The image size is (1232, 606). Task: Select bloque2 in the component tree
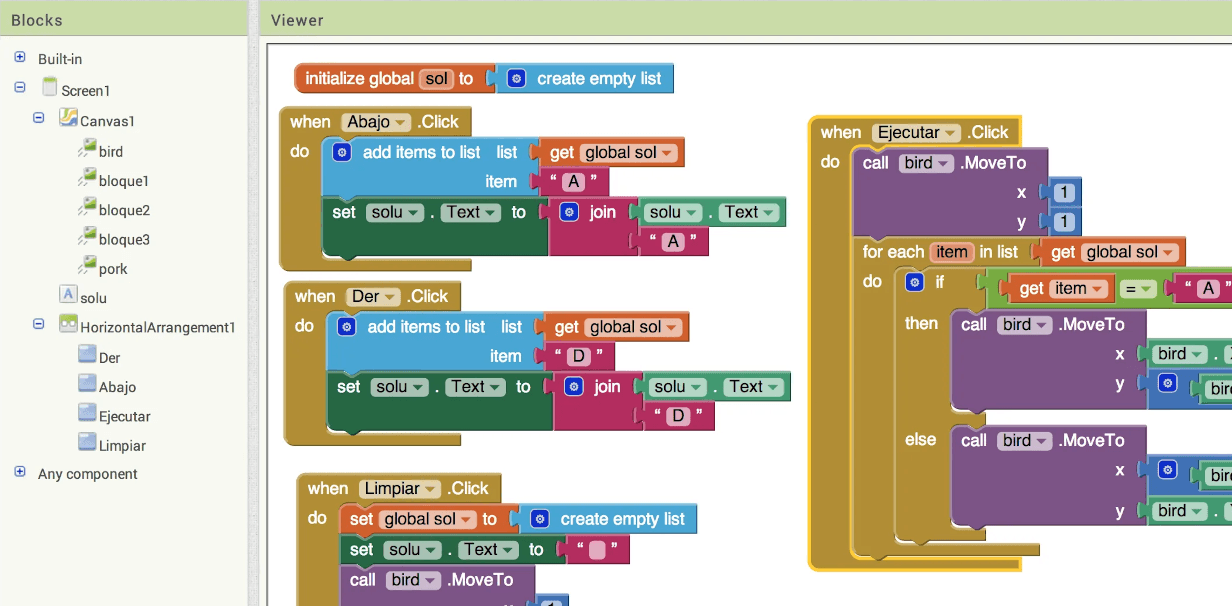[124, 210]
